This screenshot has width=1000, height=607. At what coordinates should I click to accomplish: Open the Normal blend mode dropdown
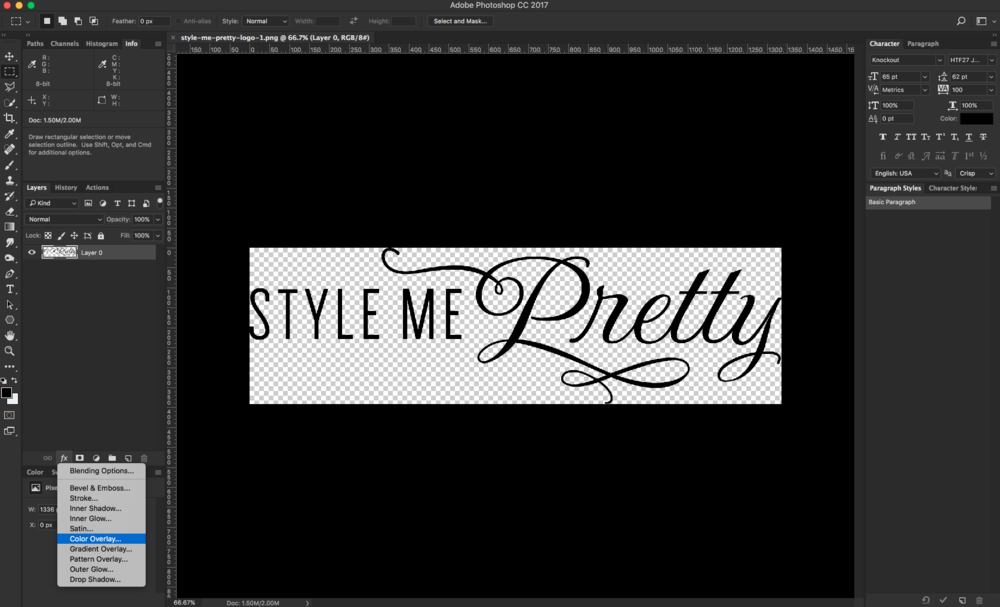click(64, 218)
